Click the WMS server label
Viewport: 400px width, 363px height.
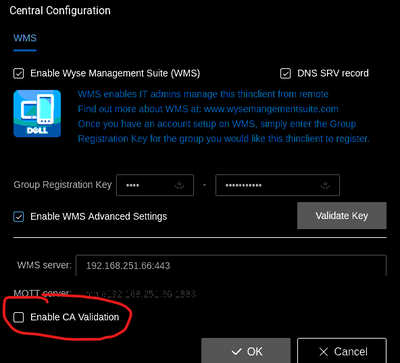(x=44, y=265)
